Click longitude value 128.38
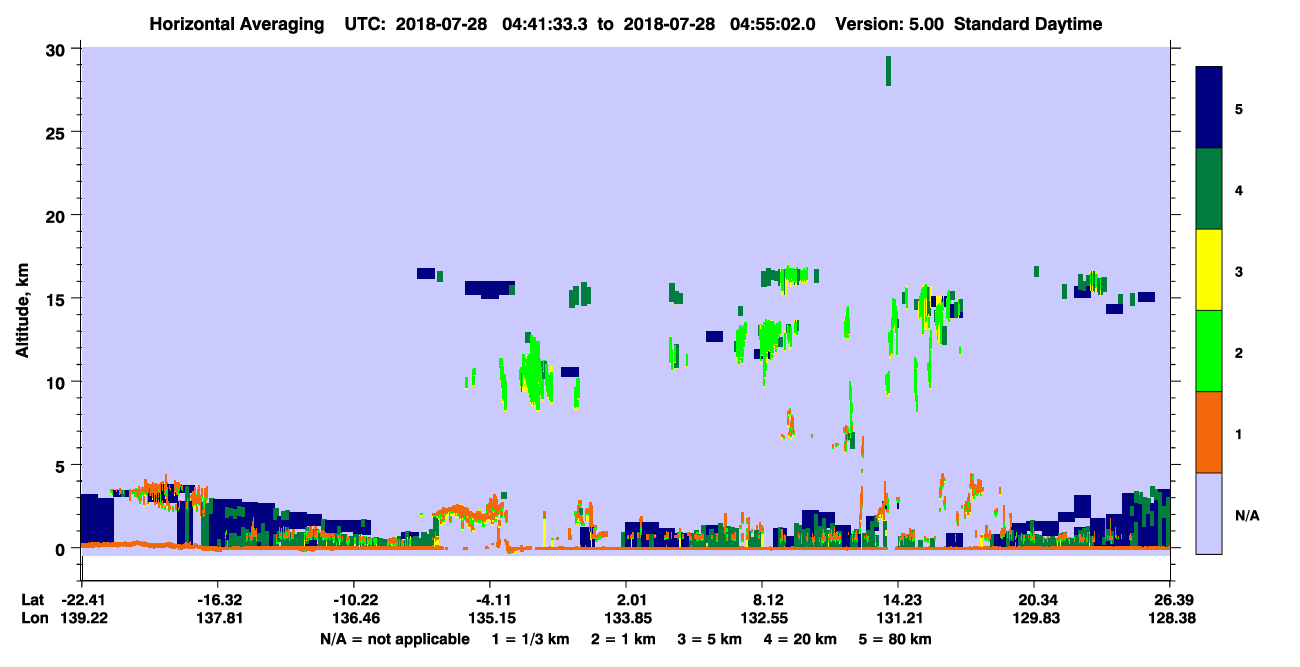The width and height of the screenshot is (1300, 667). (x=1170, y=618)
